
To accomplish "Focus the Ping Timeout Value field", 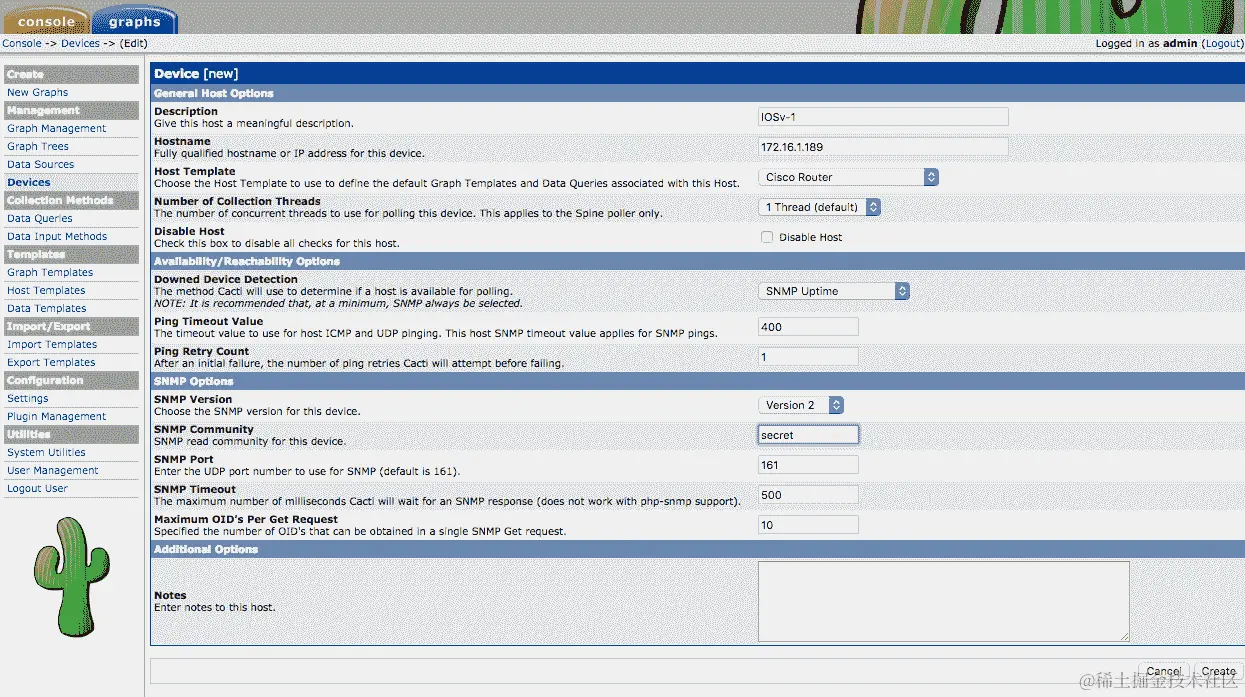I will pos(808,327).
